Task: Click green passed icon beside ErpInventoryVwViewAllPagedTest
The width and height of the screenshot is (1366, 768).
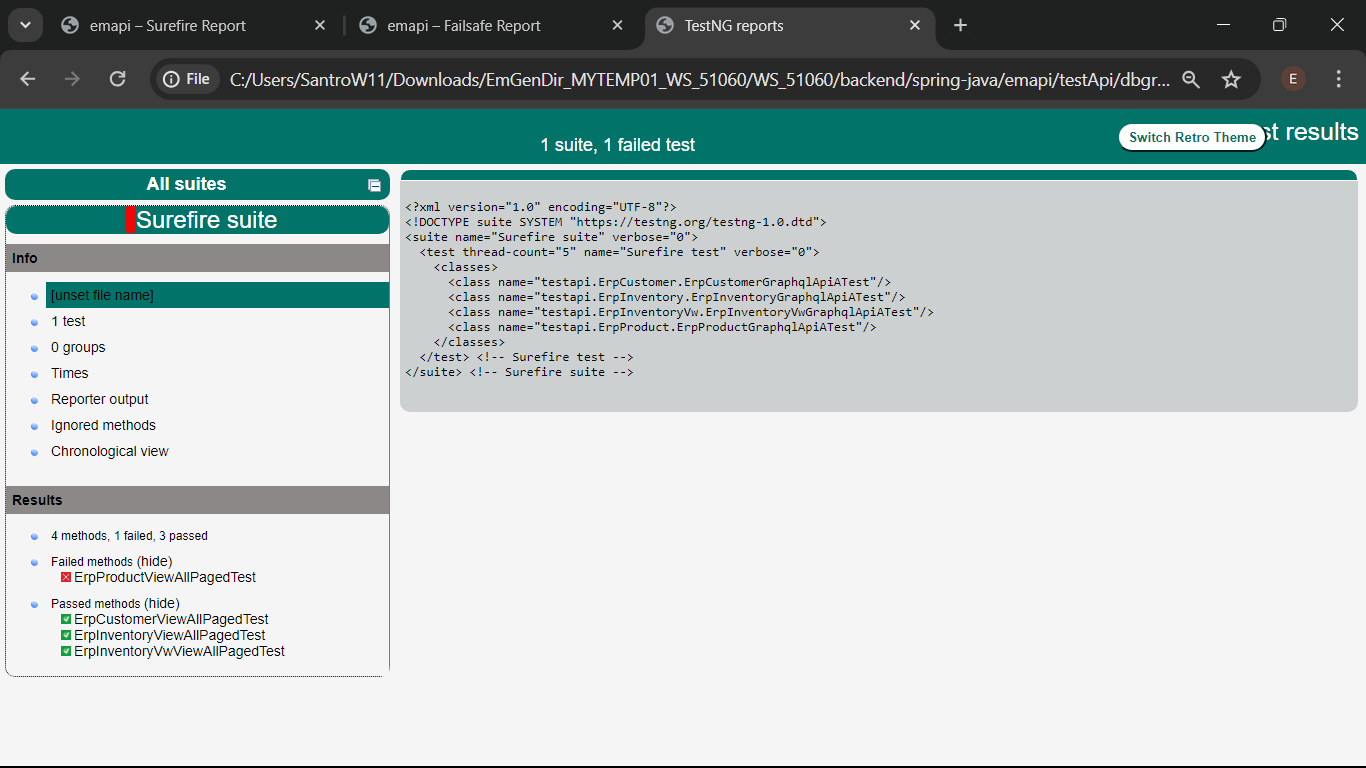Action: (66, 651)
